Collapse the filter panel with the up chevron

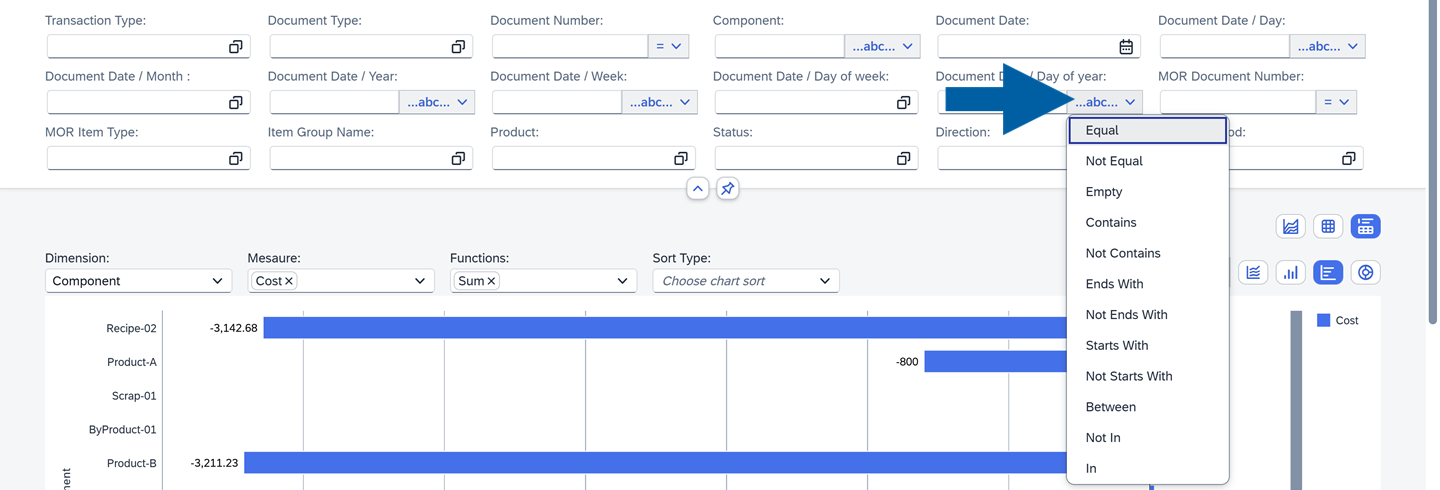(697, 189)
